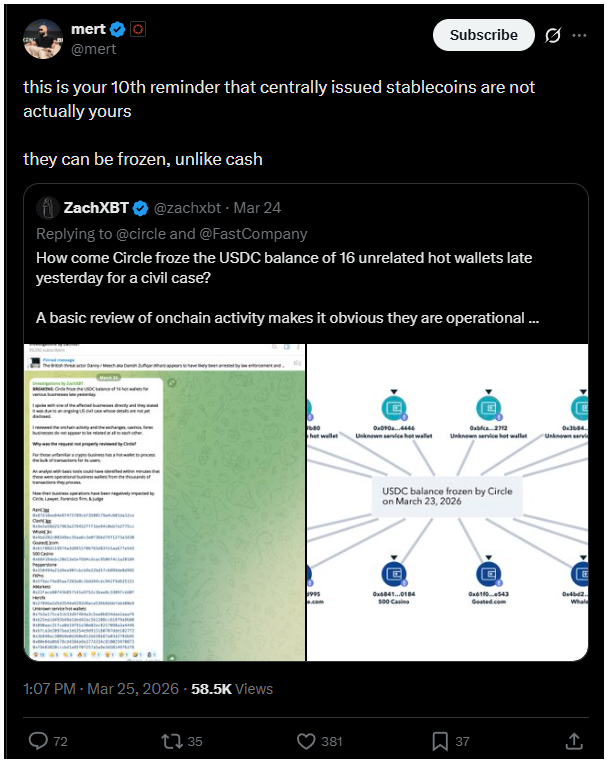Click mert's blue verified badge
The image size is (608, 763).
(x=118, y=29)
